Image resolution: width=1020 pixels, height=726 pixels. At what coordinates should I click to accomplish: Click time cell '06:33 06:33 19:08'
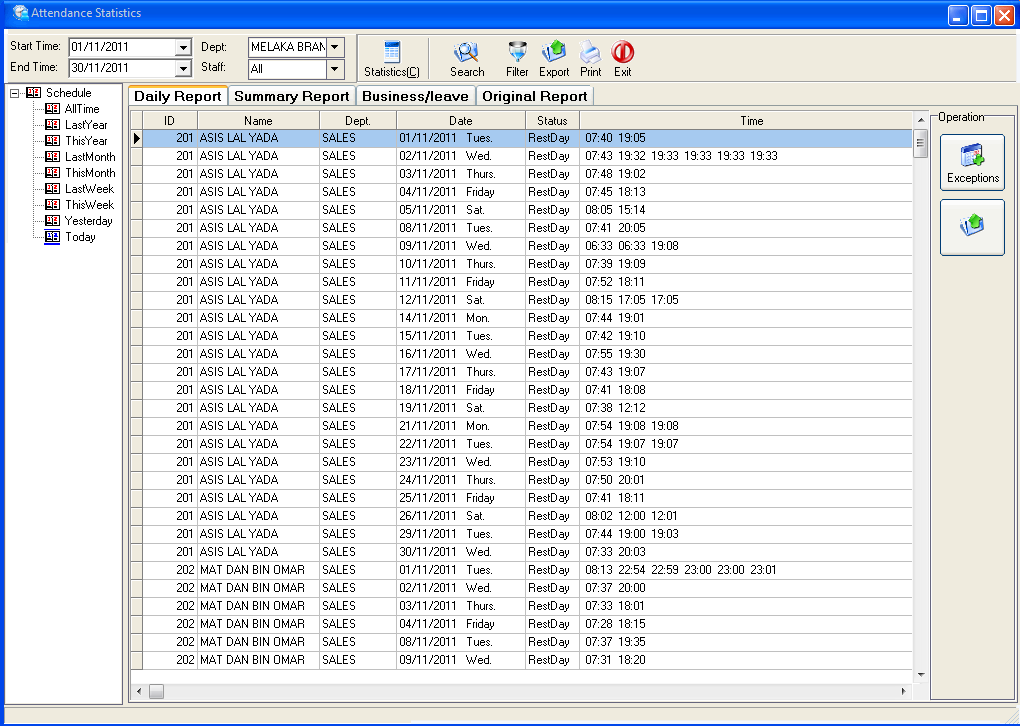tap(745, 246)
